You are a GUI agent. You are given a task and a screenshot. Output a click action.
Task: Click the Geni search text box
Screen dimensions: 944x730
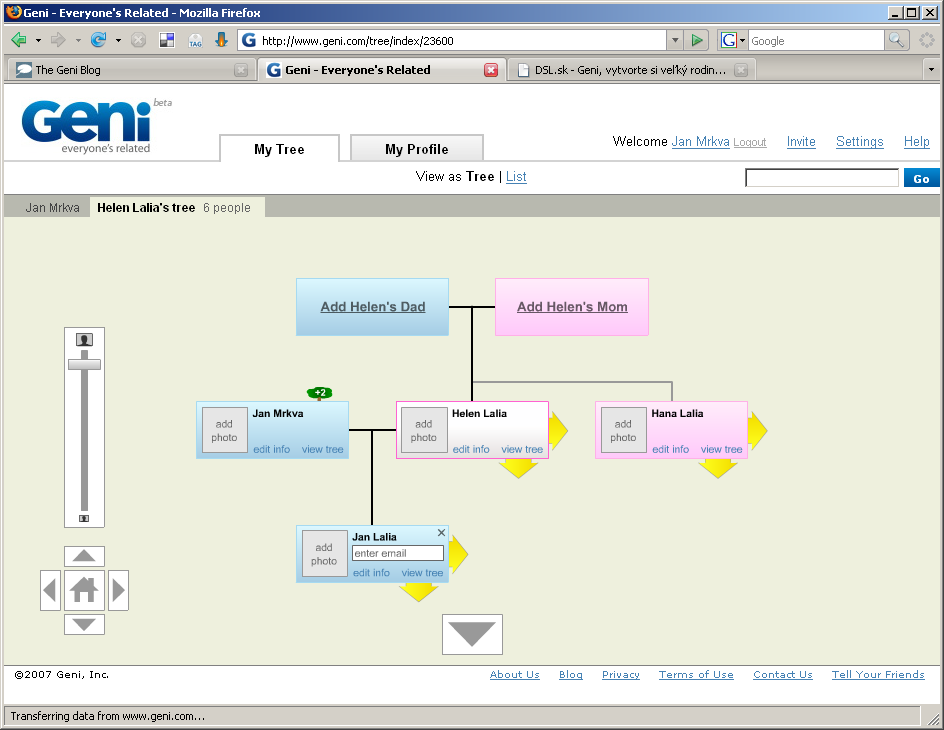(822, 178)
